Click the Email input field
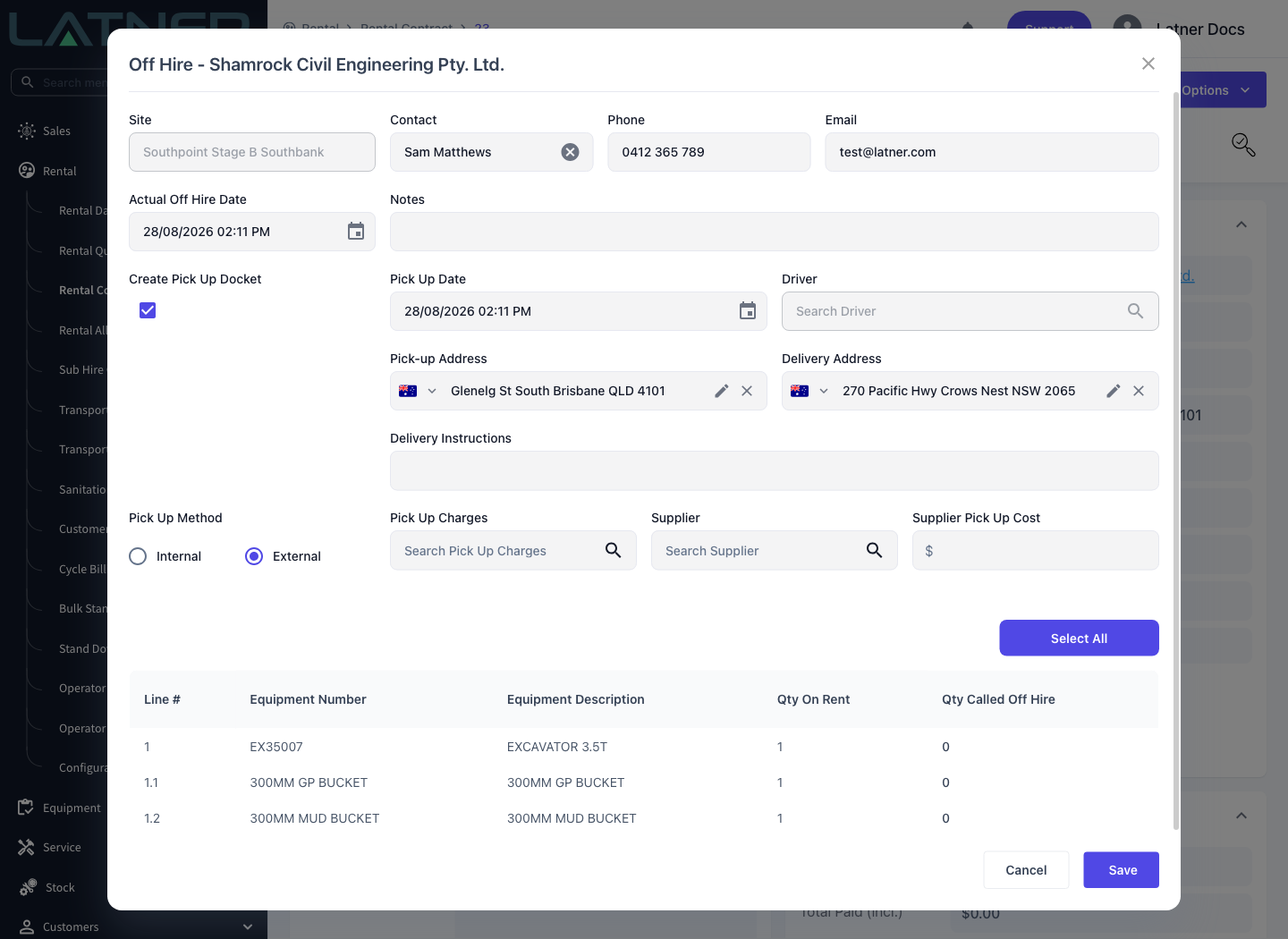 pyautogui.click(x=992, y=152)
